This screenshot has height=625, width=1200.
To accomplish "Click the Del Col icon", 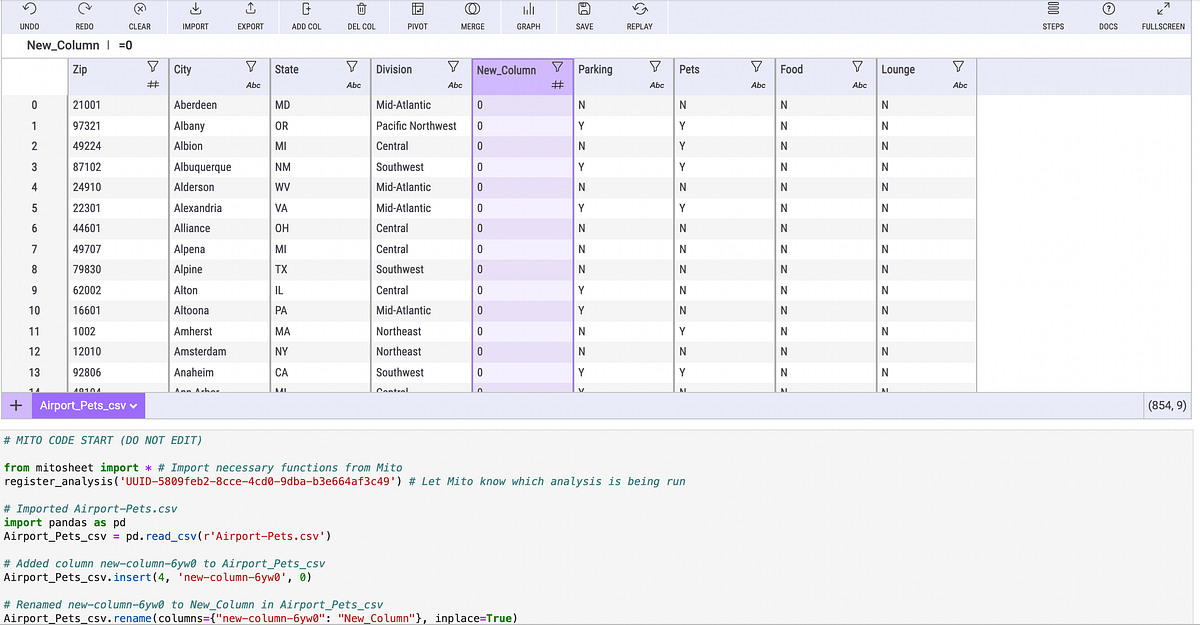I will pos(361,17).
